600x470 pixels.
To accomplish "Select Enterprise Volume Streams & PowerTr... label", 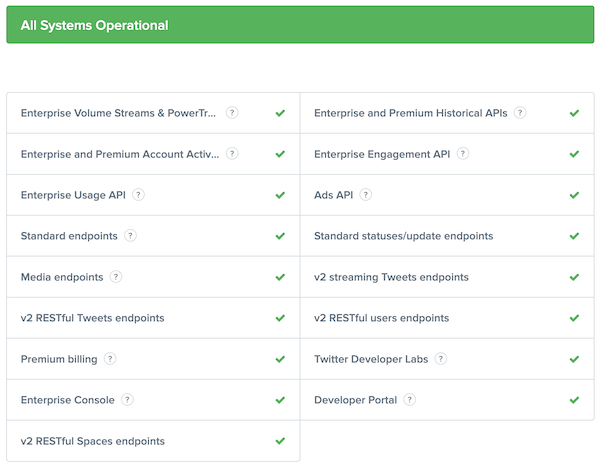I will click(x=118, y=113).
